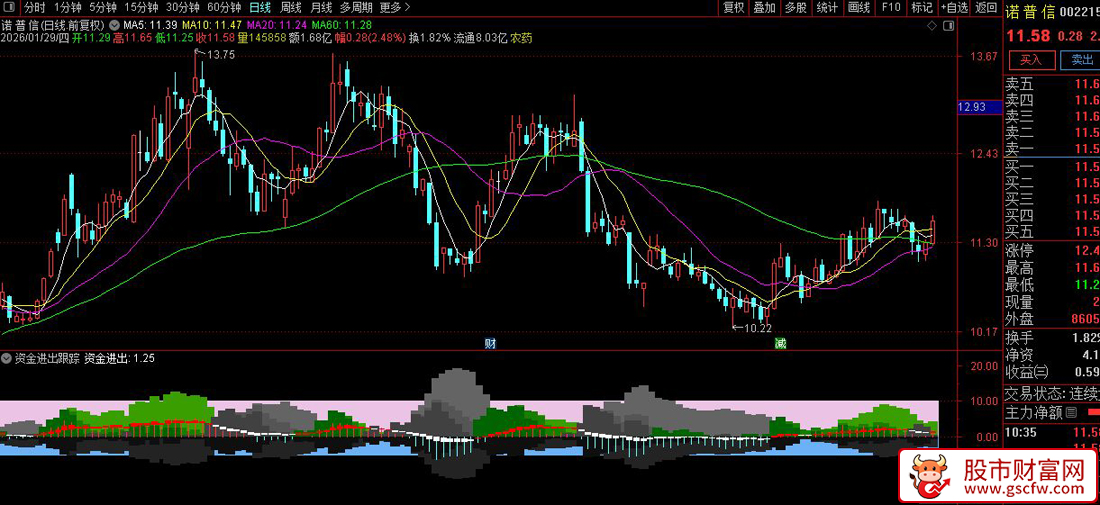1100x505 pixels.
Task: Select the 卖二 order book row
Action: [1052, 133]
